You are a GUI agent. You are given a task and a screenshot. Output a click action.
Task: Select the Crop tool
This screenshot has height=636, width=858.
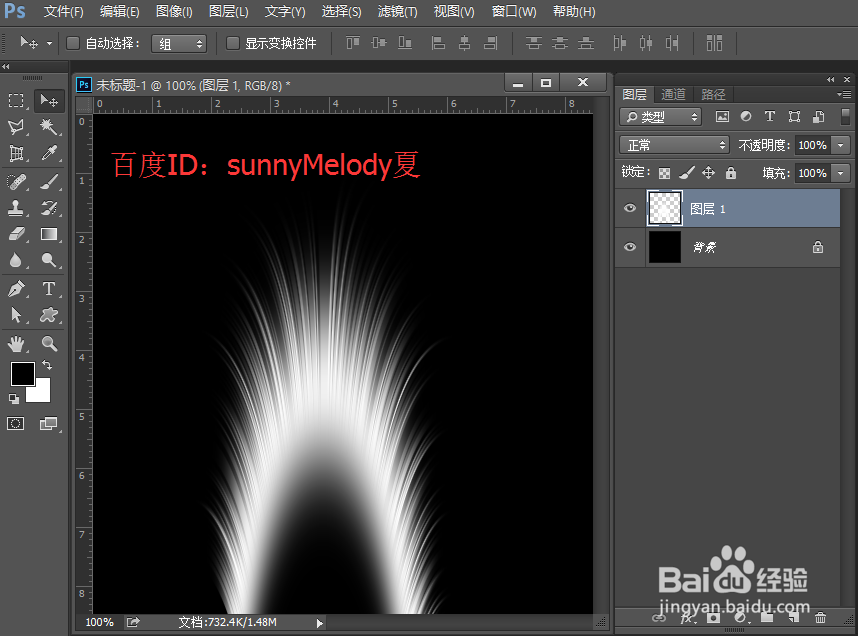(16, 153)
